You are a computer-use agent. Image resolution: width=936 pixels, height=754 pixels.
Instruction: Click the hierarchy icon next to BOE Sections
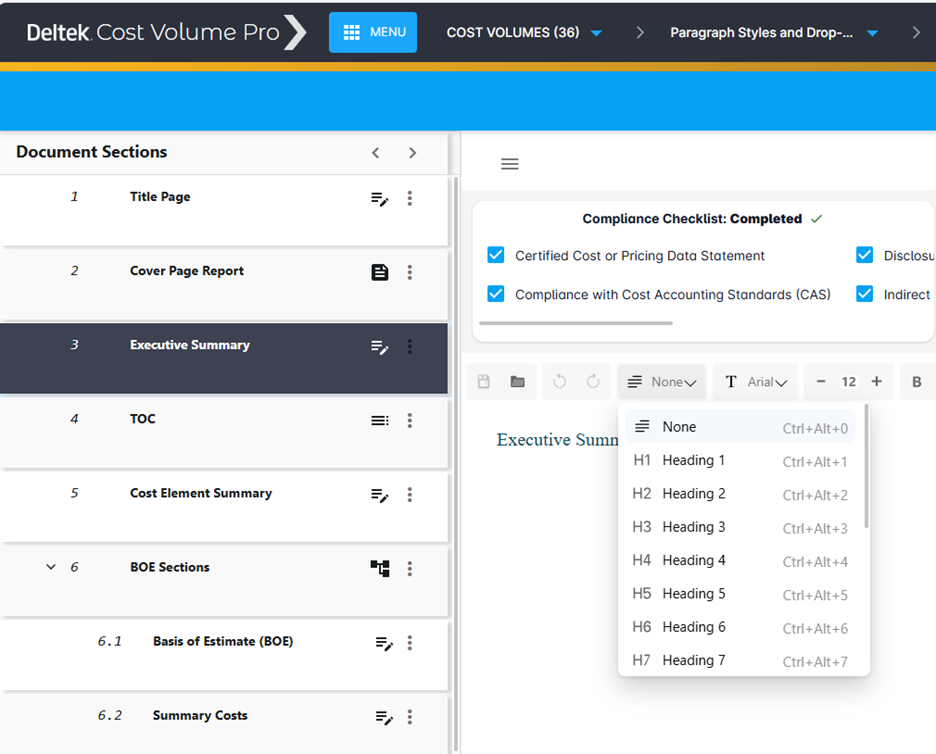coord(380,568)
